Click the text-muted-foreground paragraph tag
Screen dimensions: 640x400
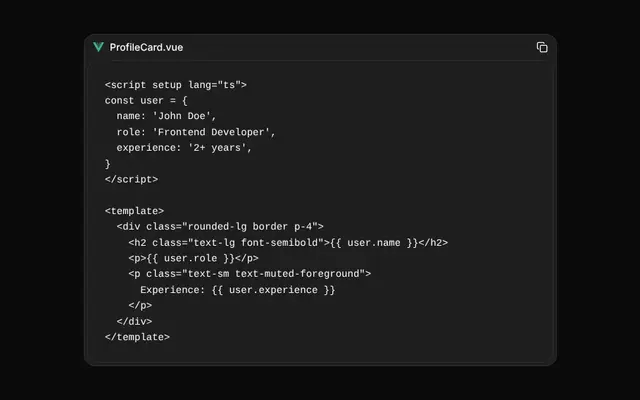tap(250, 274)
